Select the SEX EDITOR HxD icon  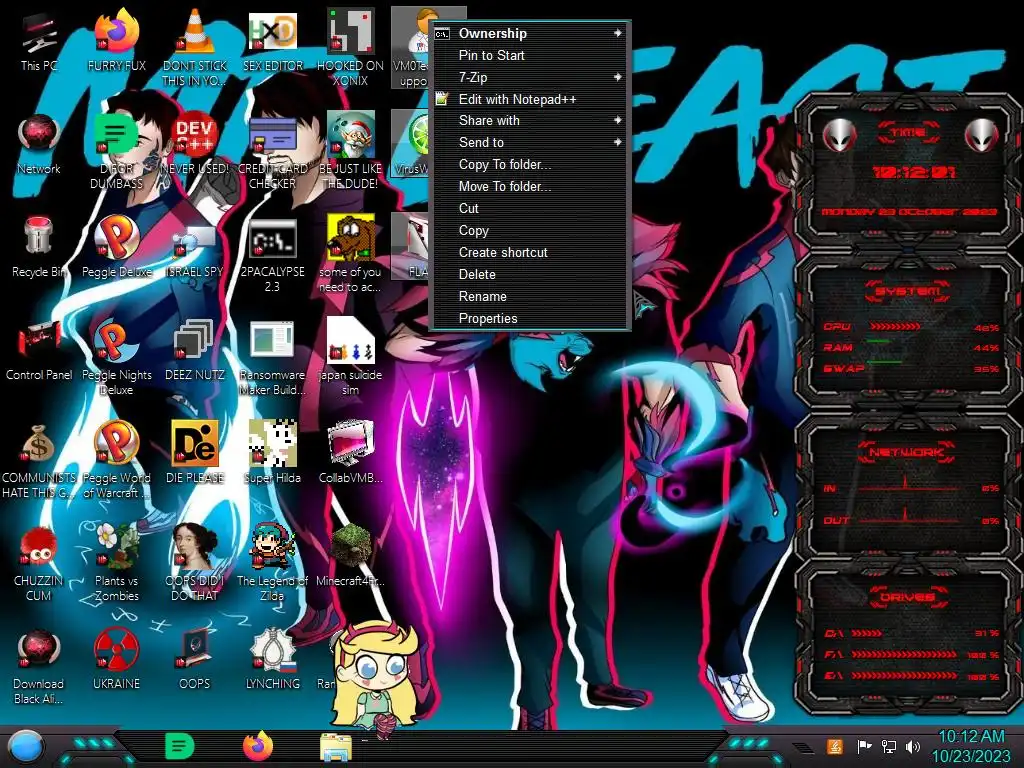(x=273, y=40)
